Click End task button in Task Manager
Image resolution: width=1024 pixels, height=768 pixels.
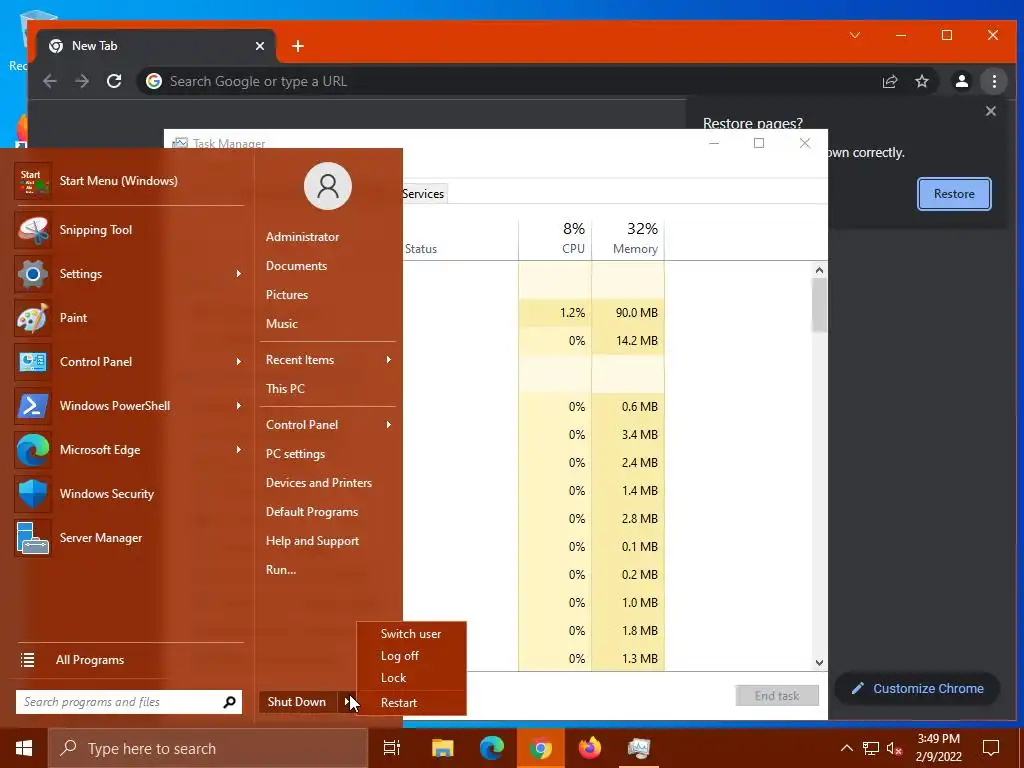[x=777, y=696]
